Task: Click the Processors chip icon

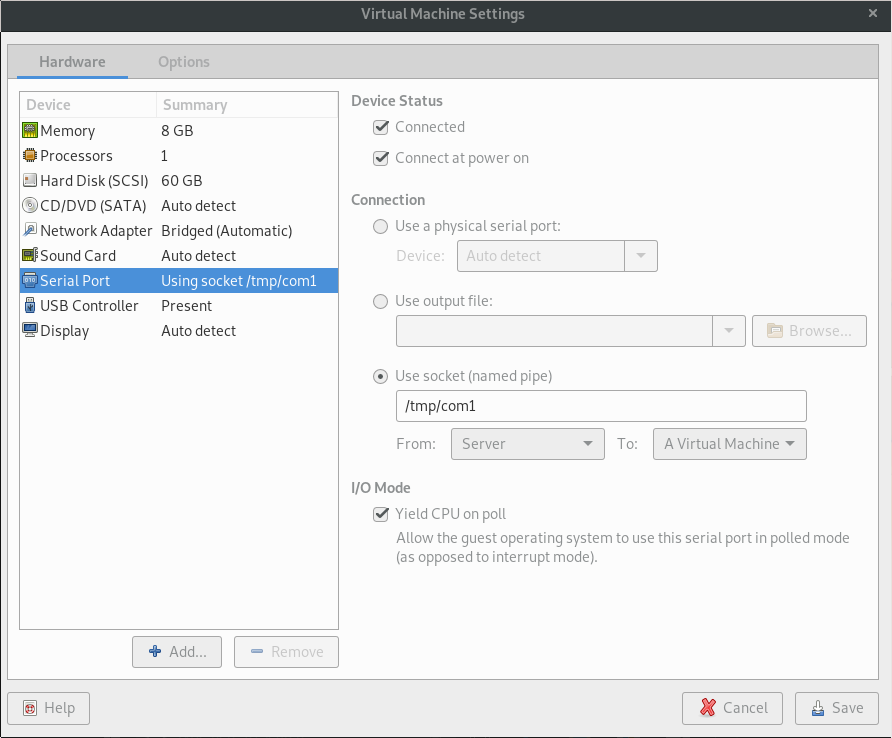Action: point(30,156)
